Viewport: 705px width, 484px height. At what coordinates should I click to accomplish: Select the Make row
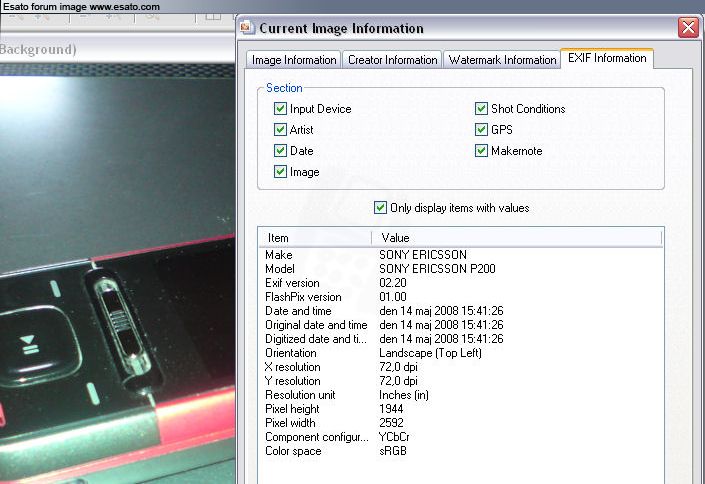tap(461, 255)
